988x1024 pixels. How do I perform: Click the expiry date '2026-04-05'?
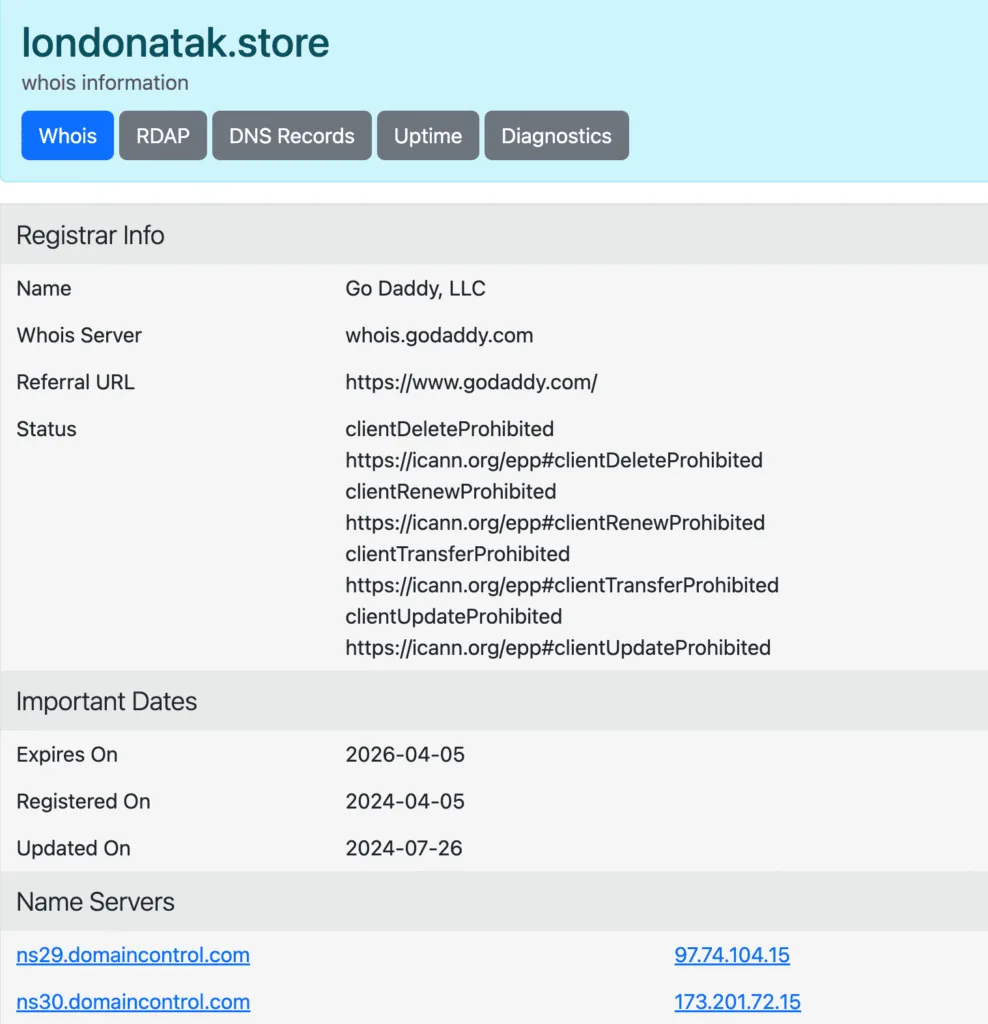405,754
